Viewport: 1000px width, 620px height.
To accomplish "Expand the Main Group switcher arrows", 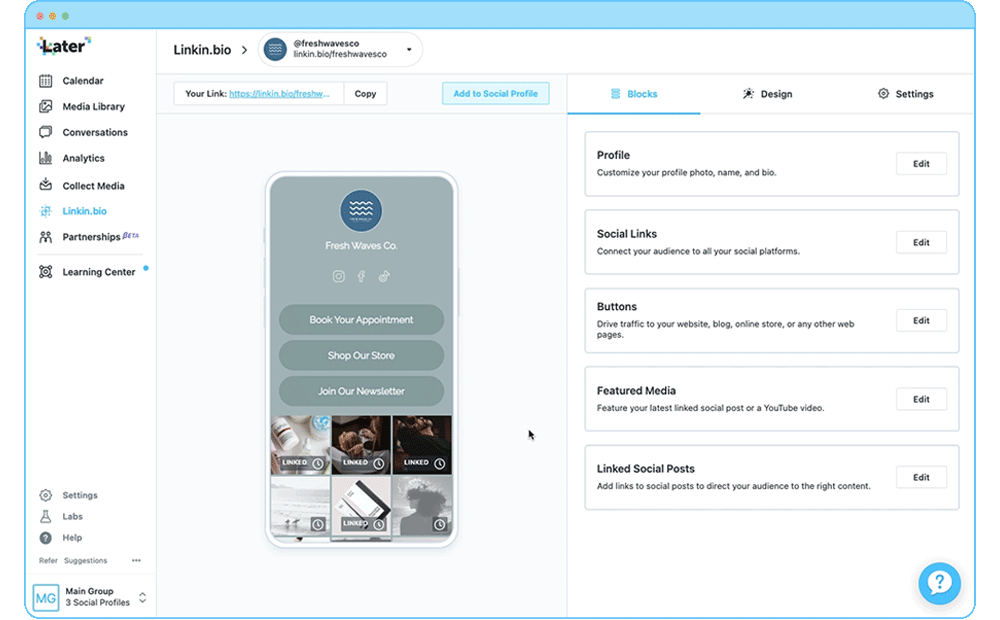I will (143, 598).
